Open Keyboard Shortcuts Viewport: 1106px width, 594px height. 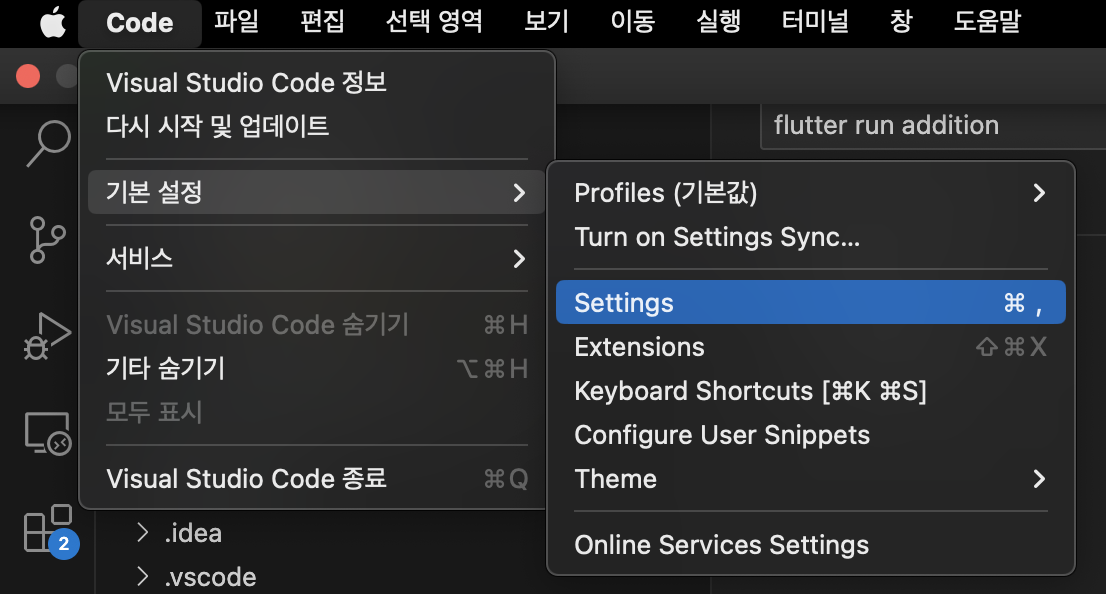[x=810, y=391]
